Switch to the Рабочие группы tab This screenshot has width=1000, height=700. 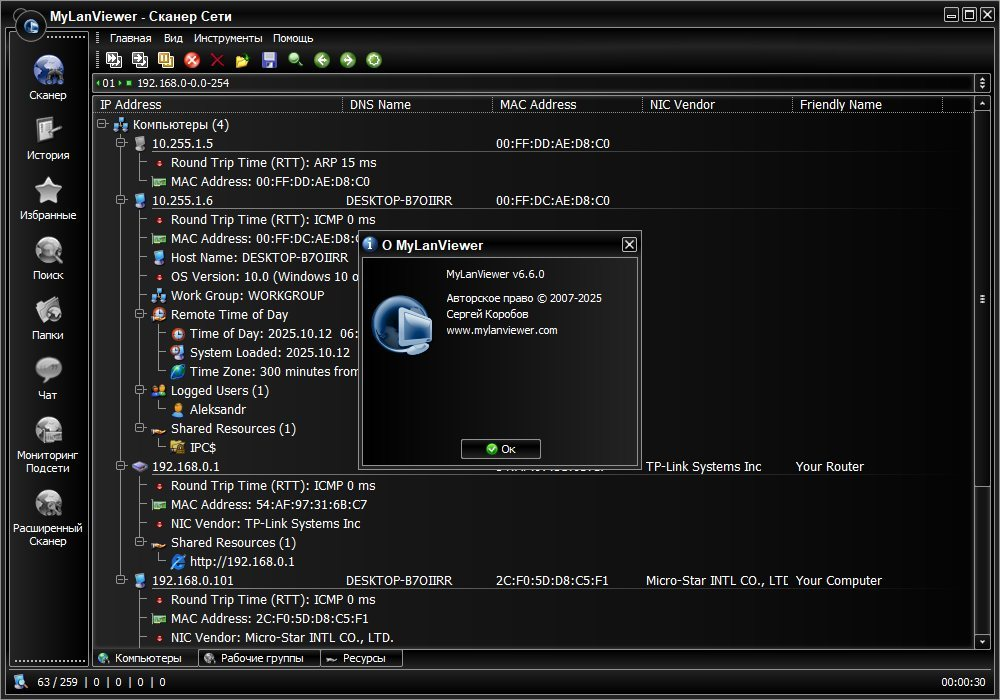click(259, 658)
